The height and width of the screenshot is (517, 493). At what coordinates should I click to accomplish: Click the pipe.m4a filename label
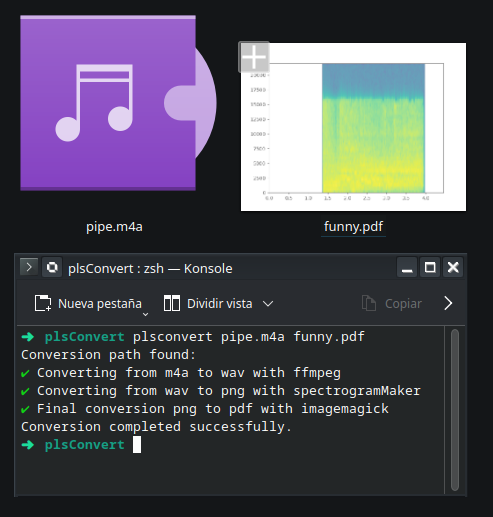[114, 227]
